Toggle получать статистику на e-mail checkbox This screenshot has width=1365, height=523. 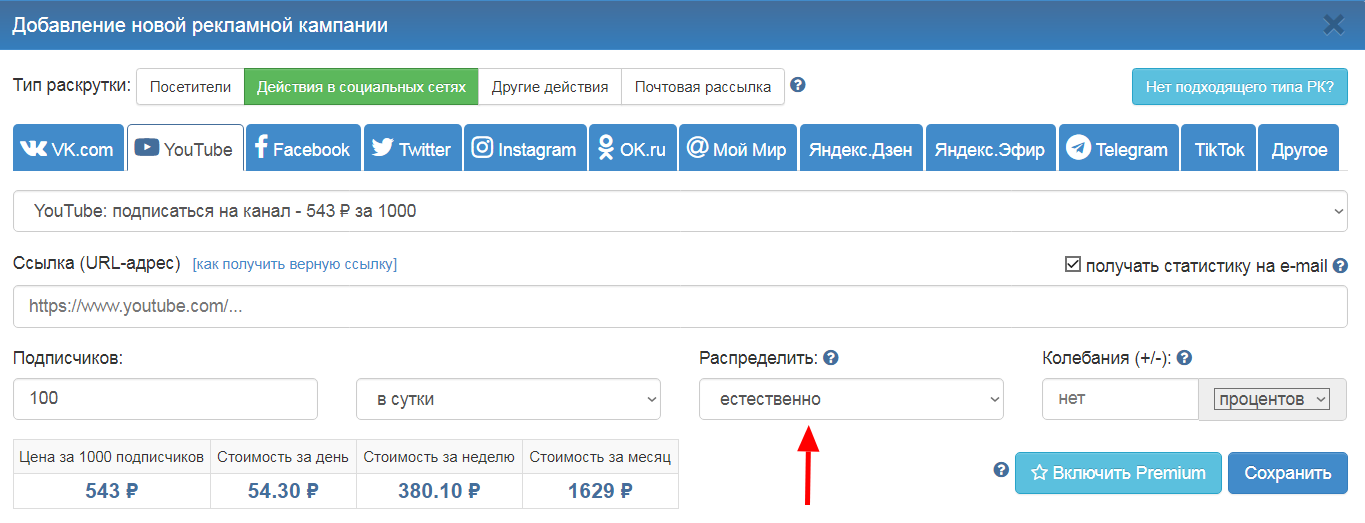(x=1073, y=265)
